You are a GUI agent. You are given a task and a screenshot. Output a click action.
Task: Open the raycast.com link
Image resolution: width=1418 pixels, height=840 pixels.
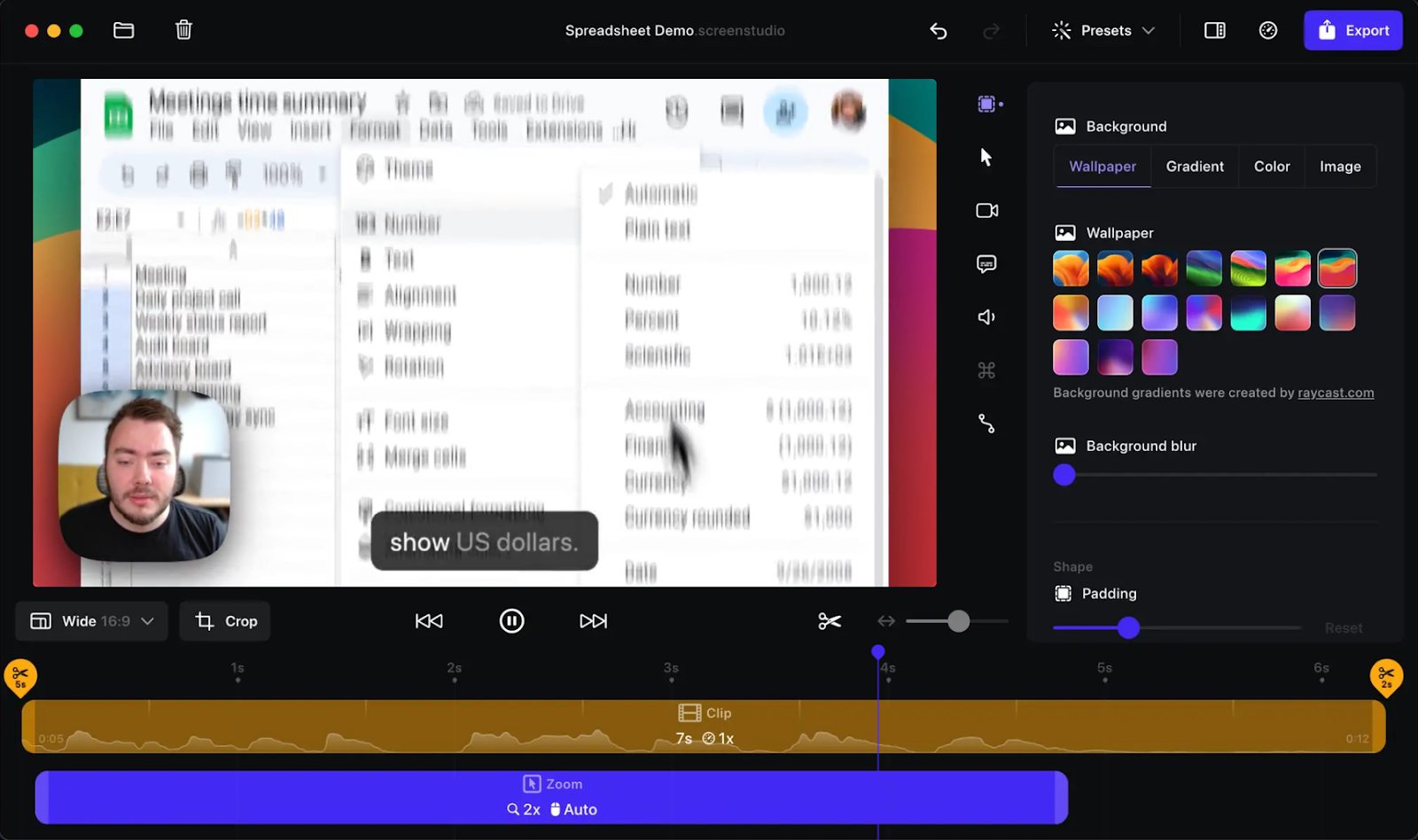point(1336,393)
